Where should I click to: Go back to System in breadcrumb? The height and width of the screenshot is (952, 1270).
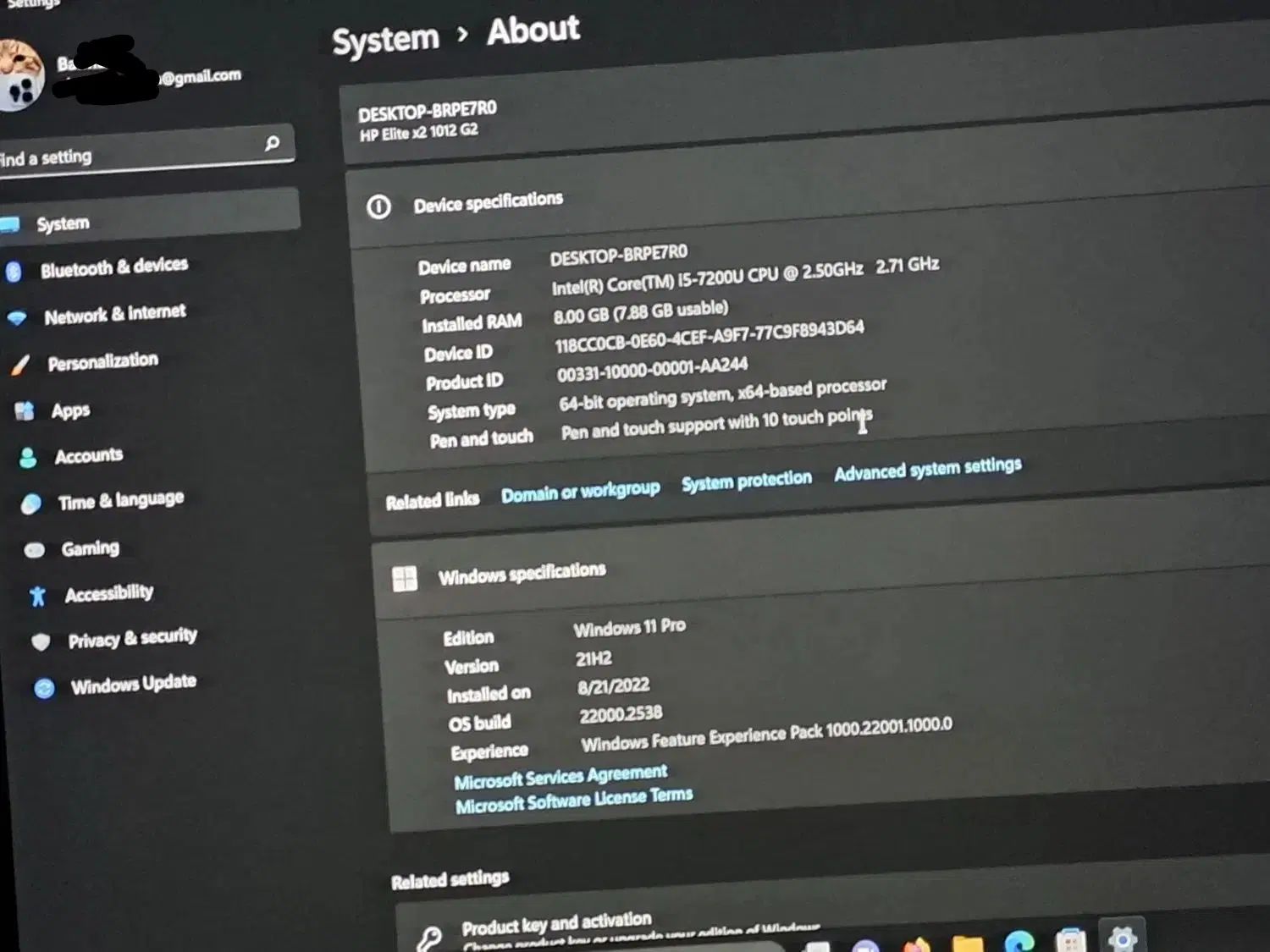[x=385, y=40]
